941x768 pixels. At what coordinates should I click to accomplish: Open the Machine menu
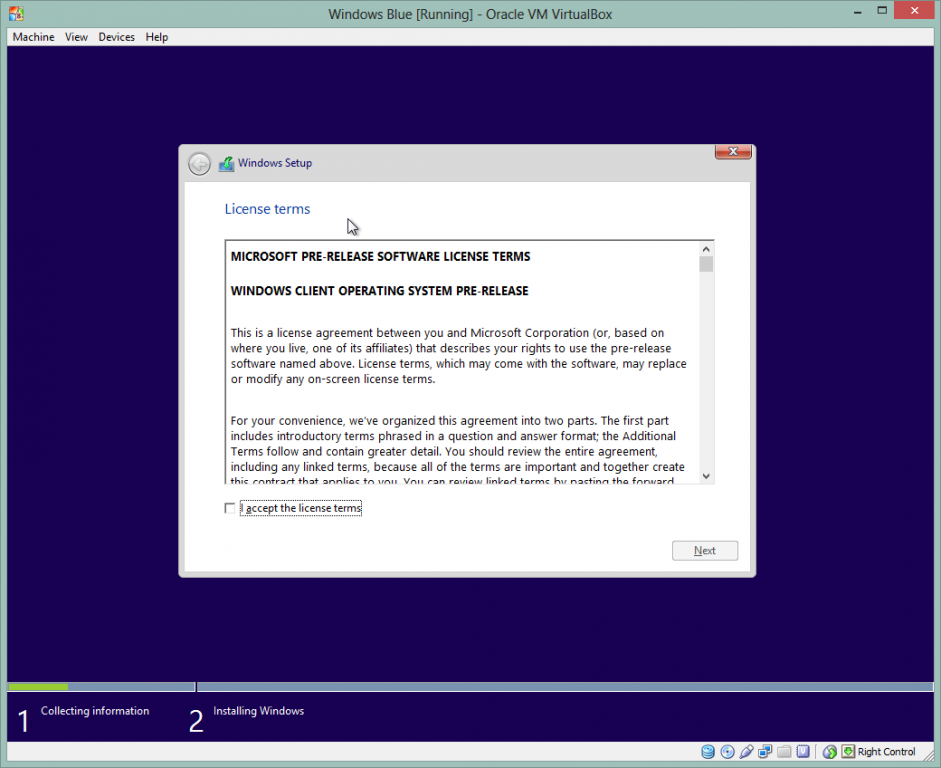(x=34, y=37)
